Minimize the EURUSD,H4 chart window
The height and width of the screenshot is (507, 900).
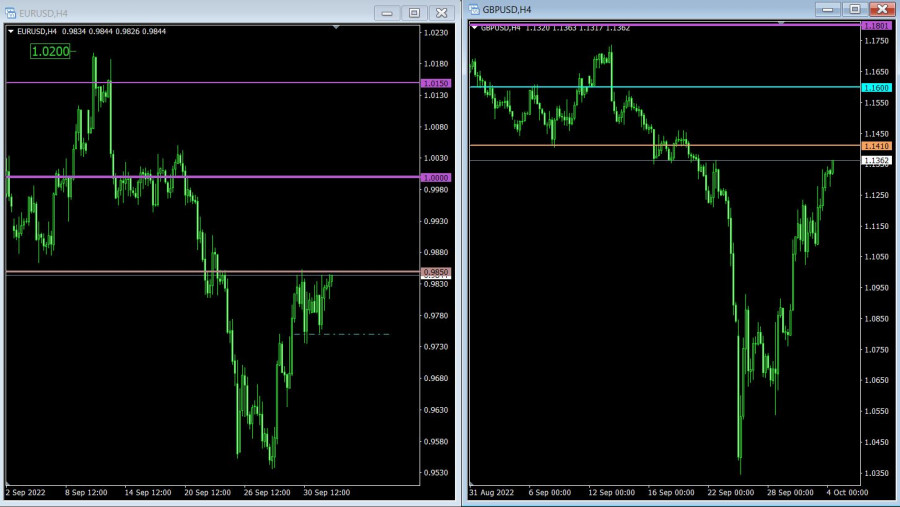click(387, 13)
